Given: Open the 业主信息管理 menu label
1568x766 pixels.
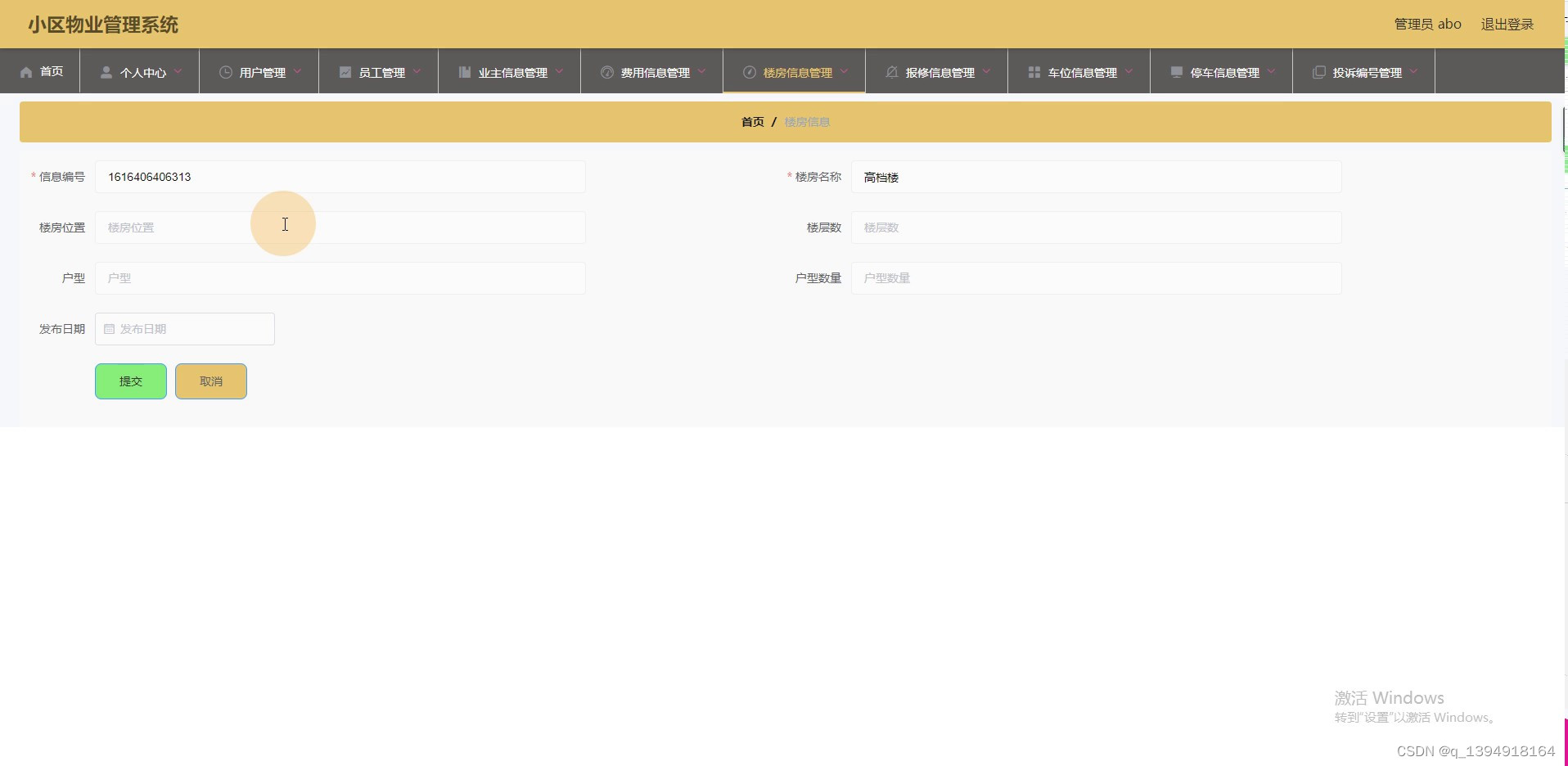Looking at the screenshot, I should coord(513,73).
